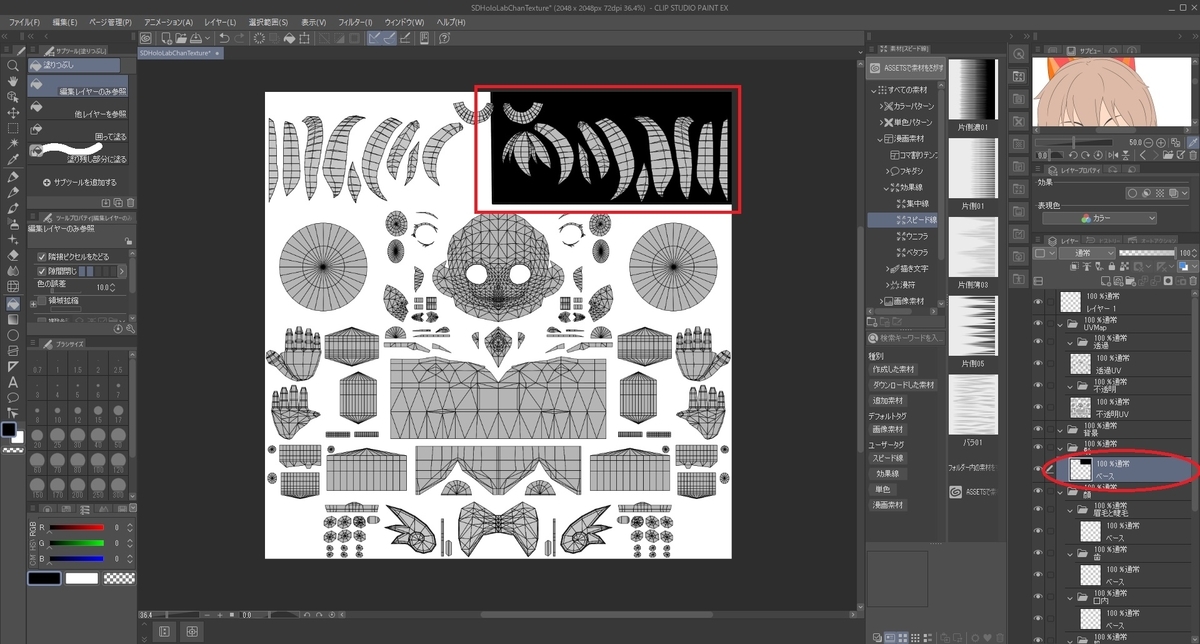Open CLIP STUDIO spiral icon in toolbar
Viewport: 1200px width, 644px height.
(x=145, y=38)
